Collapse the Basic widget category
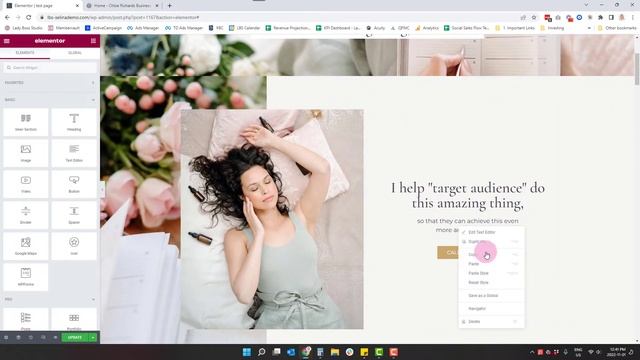 click(50, 100)
